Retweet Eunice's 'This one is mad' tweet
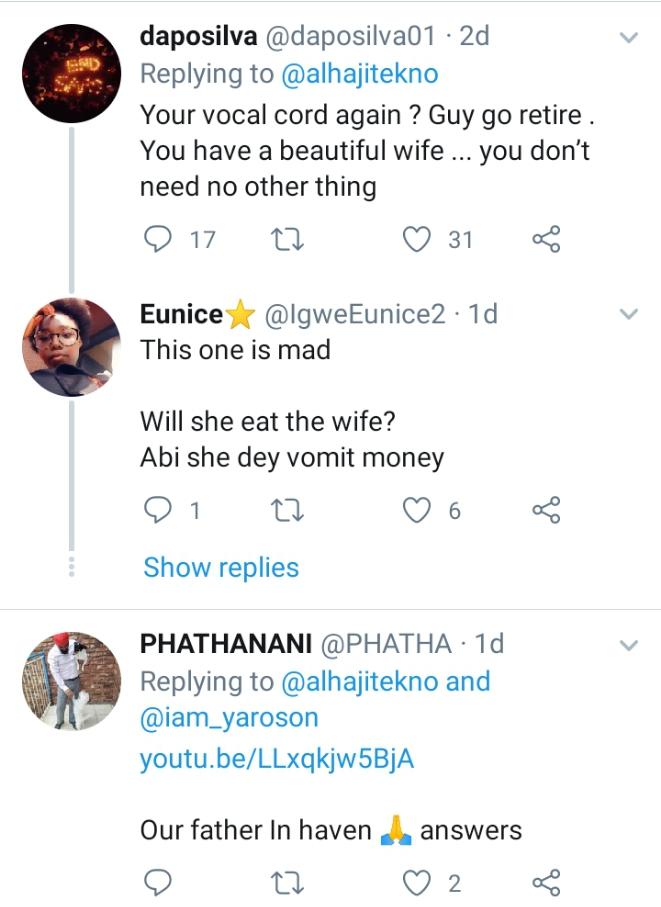The width and height of the screenshot is (661, 907). (287, 511)
